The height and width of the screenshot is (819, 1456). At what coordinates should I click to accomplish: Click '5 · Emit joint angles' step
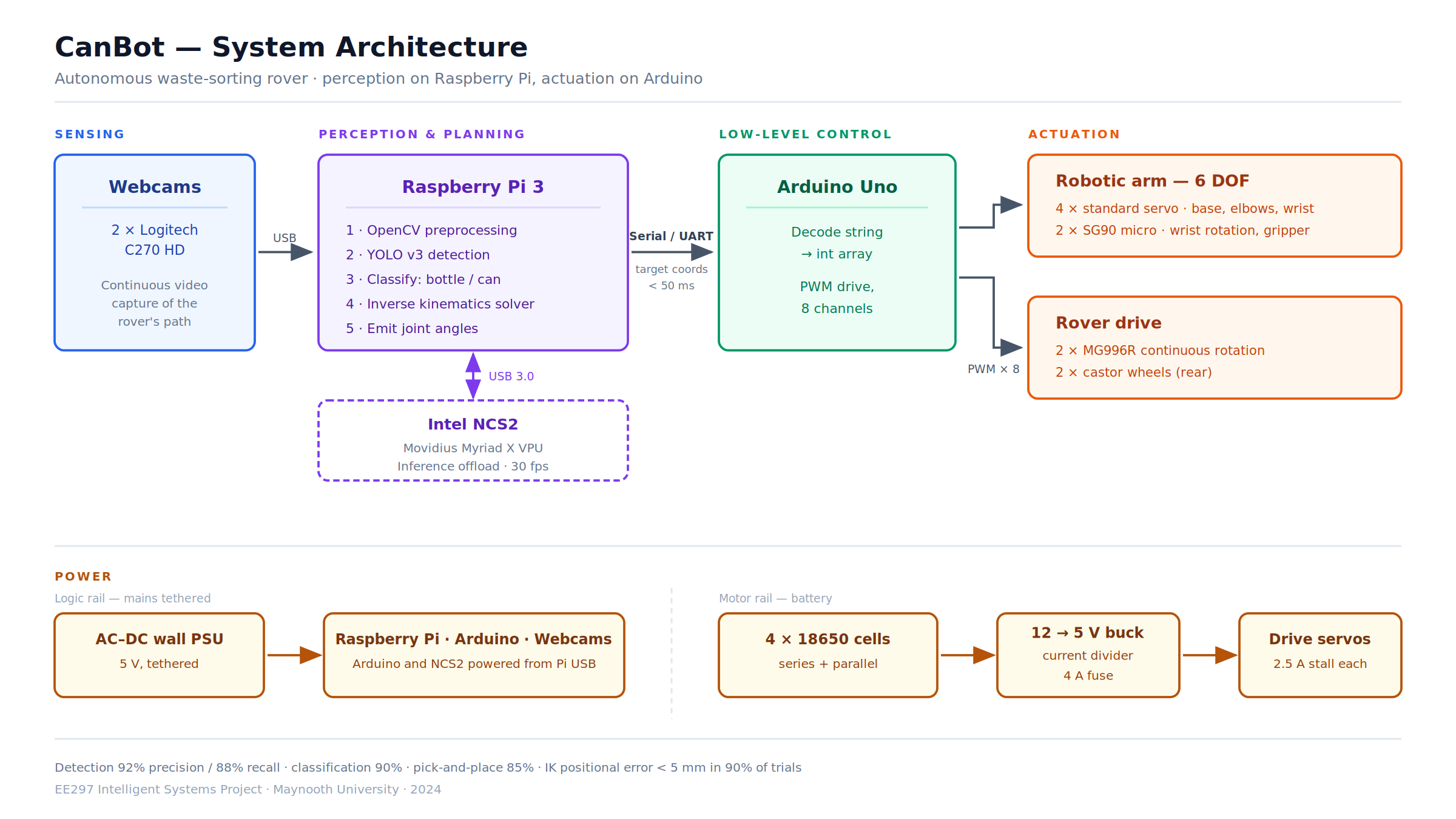(x=412, y=329)
